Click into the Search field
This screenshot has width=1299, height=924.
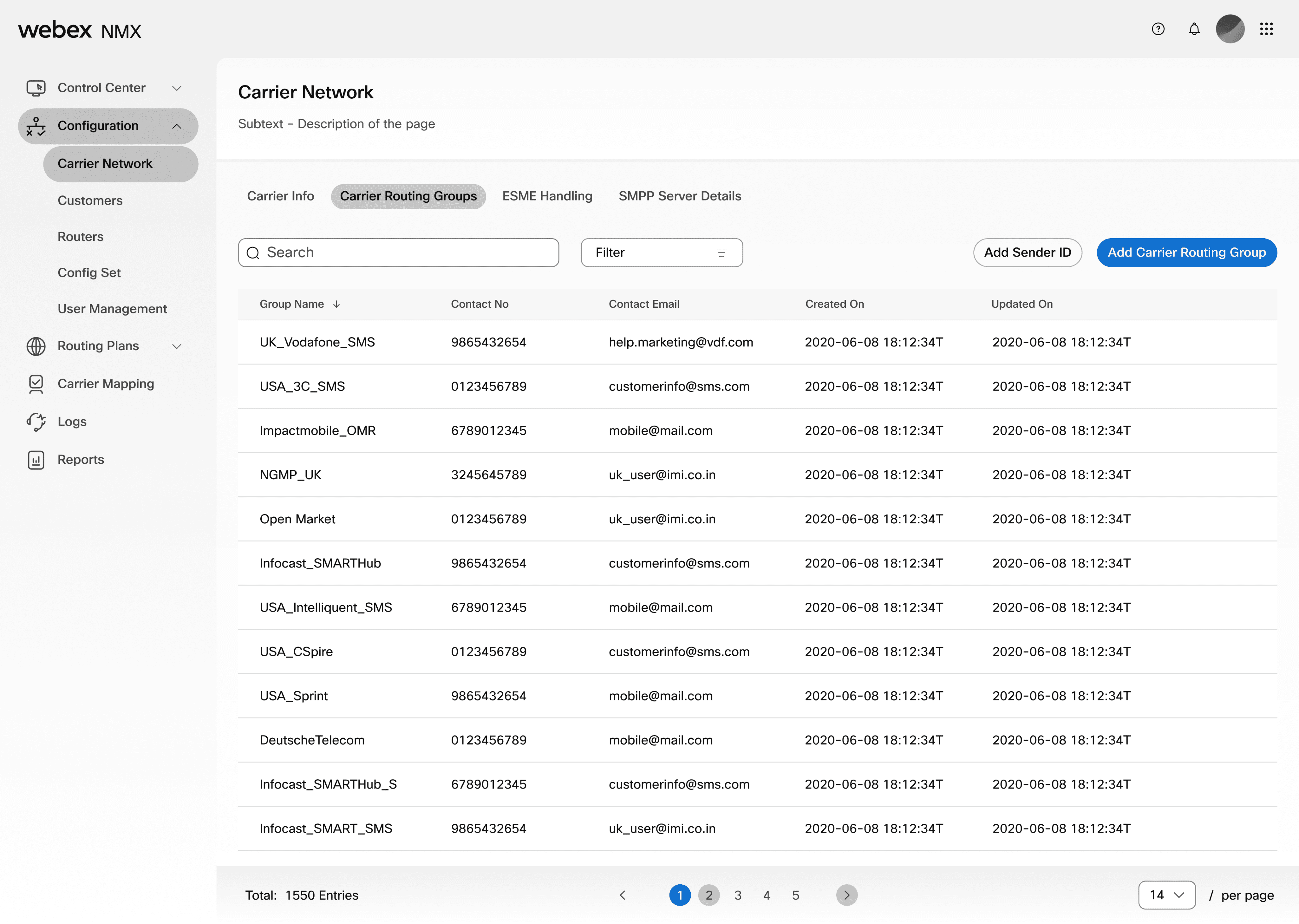(398, 252)
